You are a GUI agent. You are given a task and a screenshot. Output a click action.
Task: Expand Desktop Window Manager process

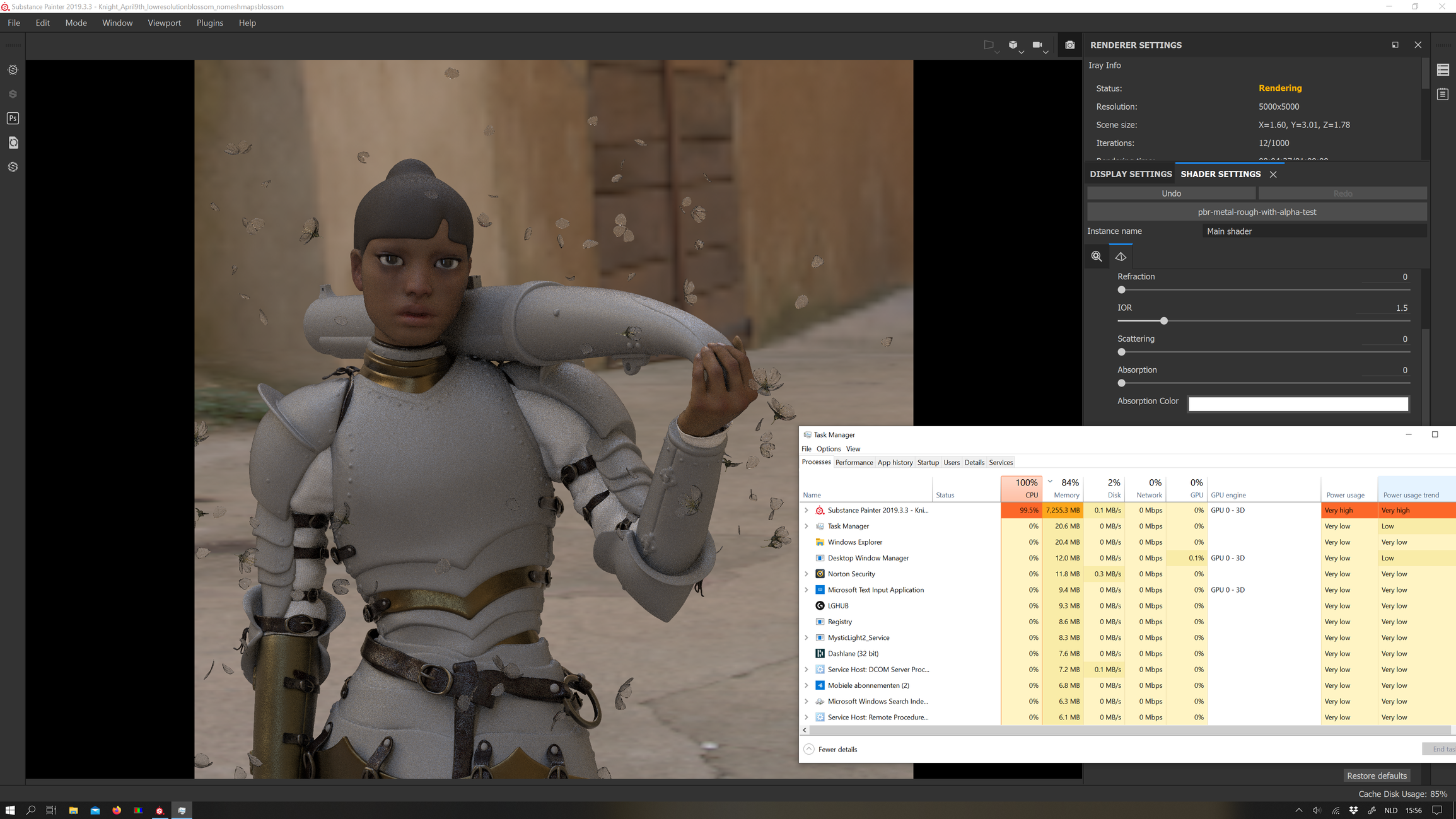(806, 557)
